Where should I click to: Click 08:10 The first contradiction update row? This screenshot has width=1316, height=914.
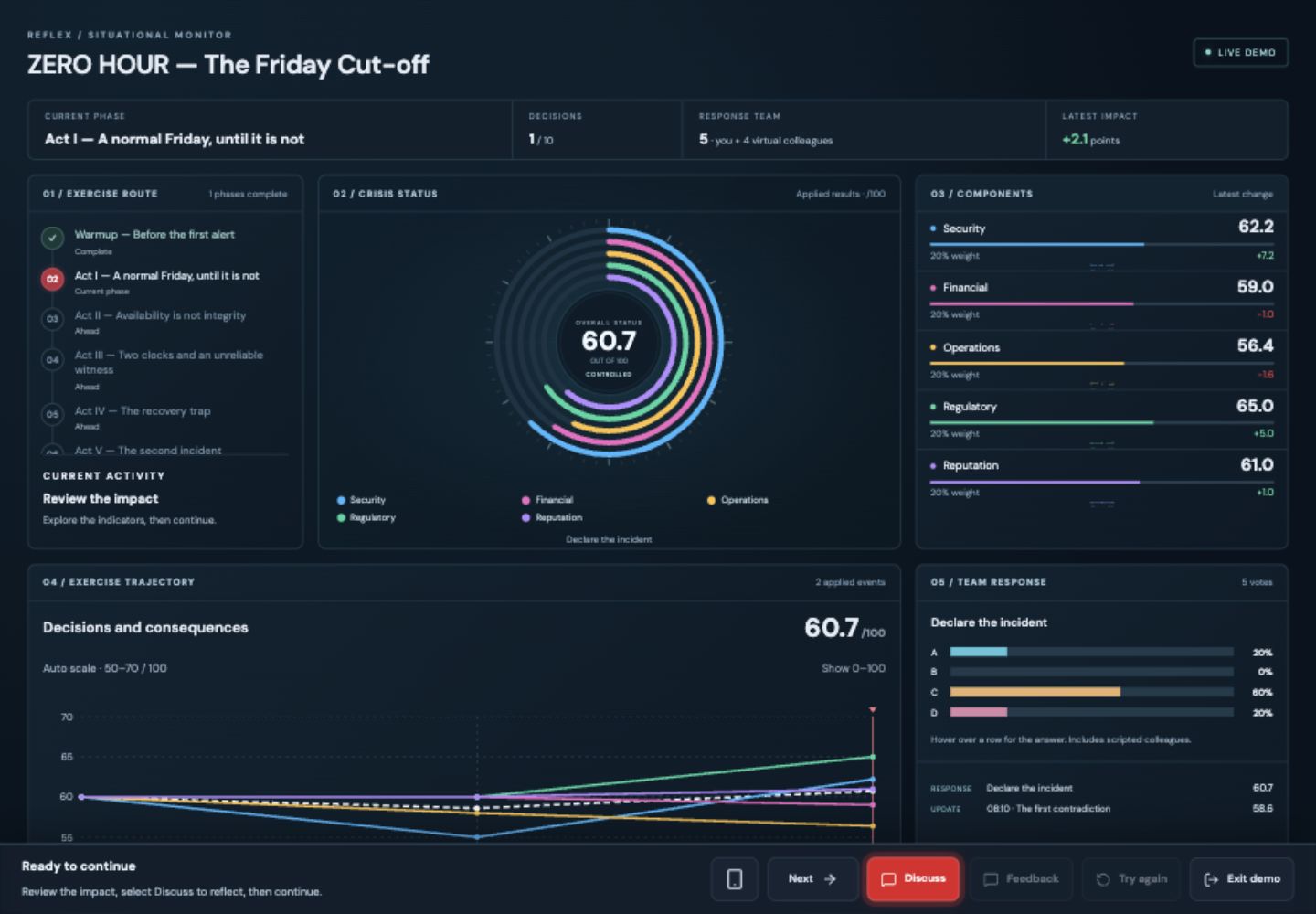click(x=1101, y=809)
